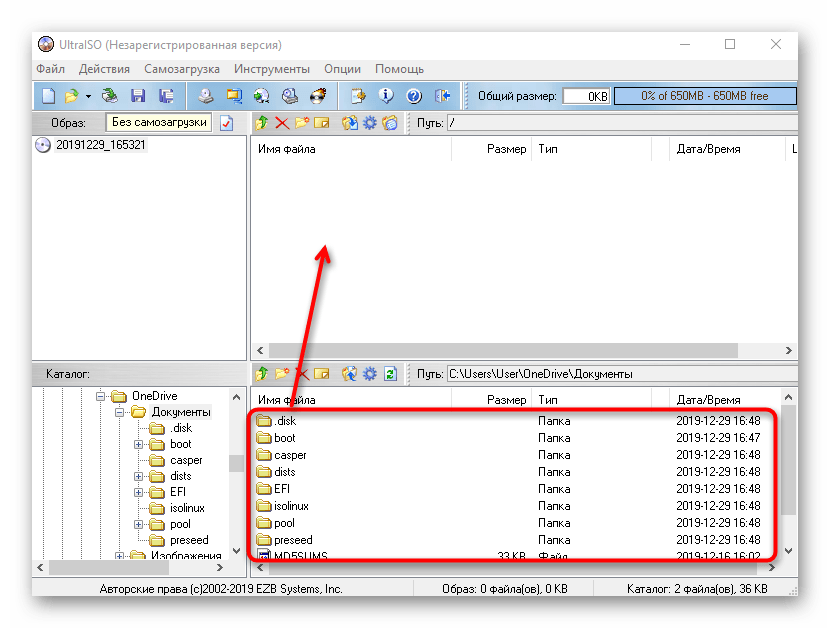Image resolution: width=830 pixels, height=628 pixels.
Task: Click the blue Info icon in main toolbar
Action: point(387,97)
